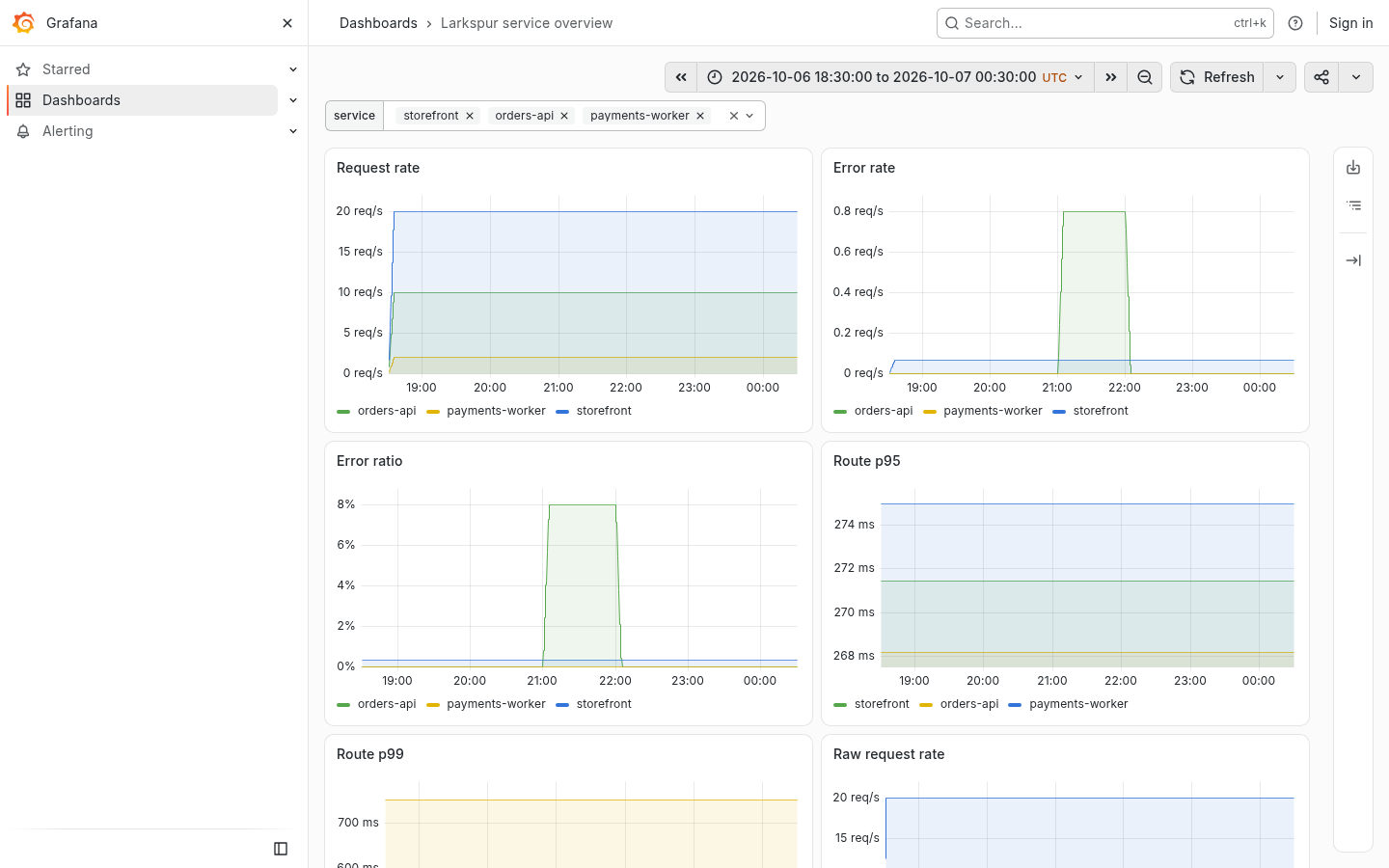Click the orders-api color swatch in Error rate legend
The width and height of the screenshot is (1389, 868).
pyautogui.click(x=840, y=412)
